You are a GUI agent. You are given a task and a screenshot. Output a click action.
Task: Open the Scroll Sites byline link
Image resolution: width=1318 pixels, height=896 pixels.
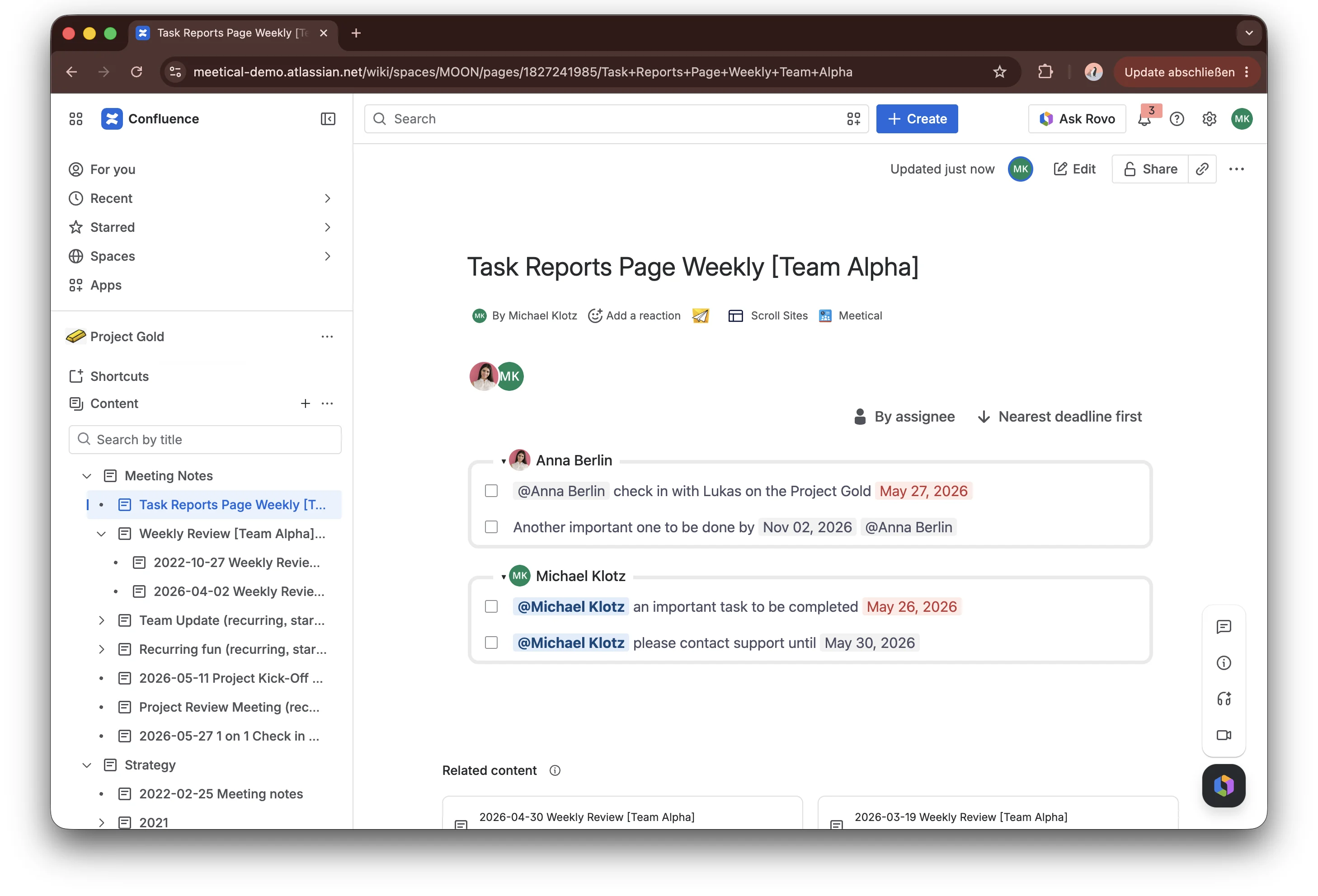[x=768, y=315]
